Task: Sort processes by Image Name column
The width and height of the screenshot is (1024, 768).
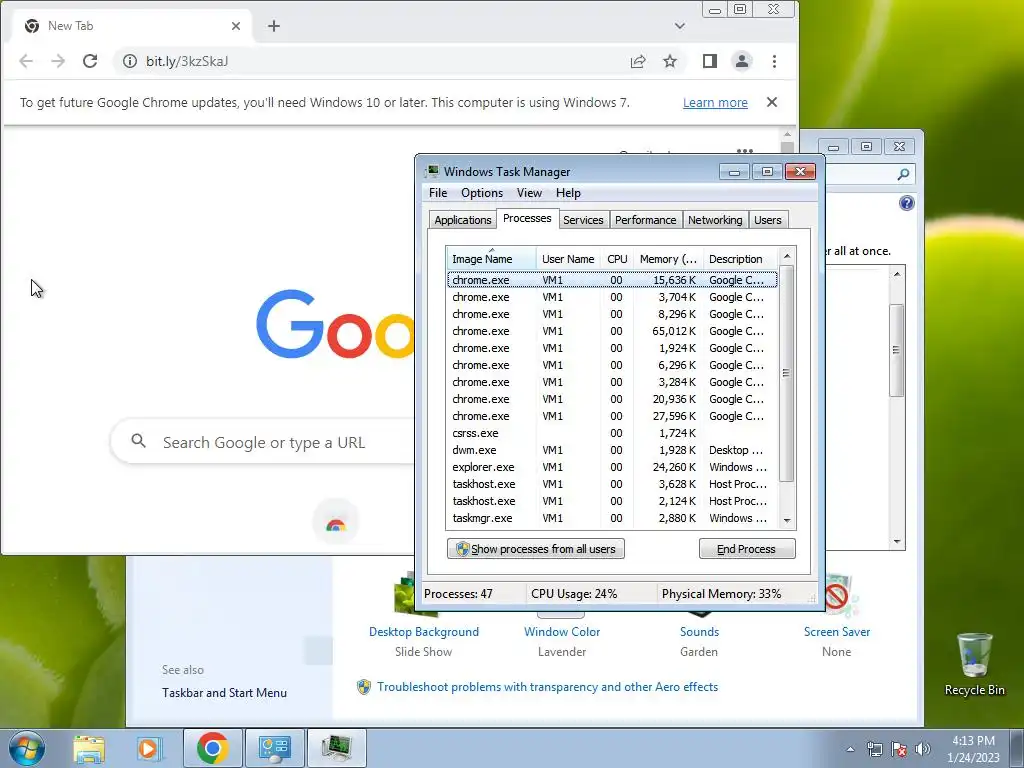Action: click(491, 259)
